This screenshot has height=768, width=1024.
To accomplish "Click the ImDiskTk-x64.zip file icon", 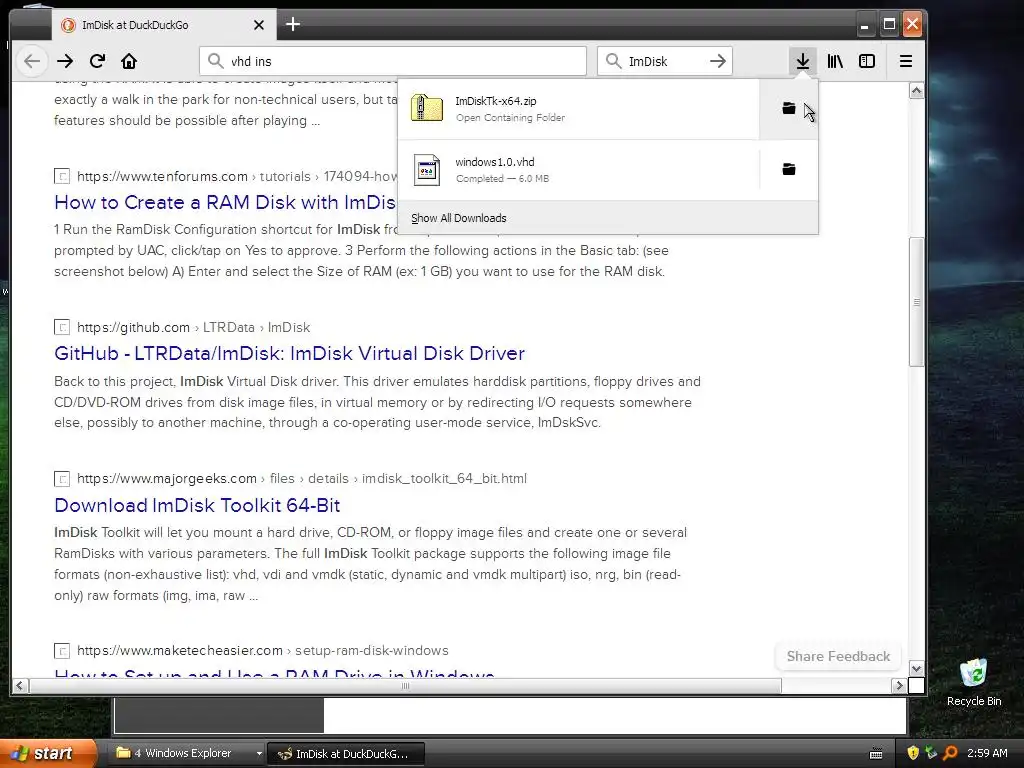I will pyautogui.click(x=426, y=108).
